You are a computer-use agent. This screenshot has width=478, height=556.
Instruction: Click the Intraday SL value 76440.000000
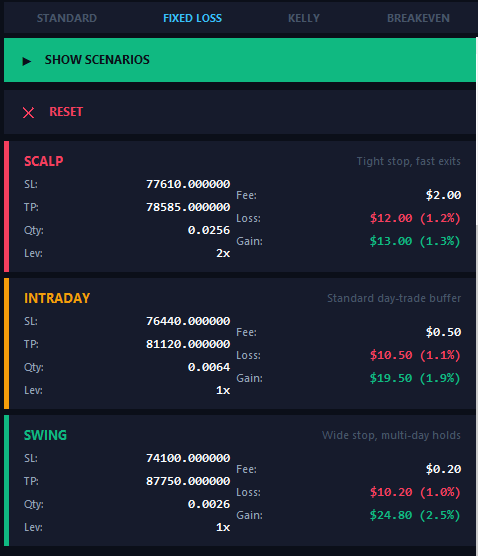click(188, 321)
